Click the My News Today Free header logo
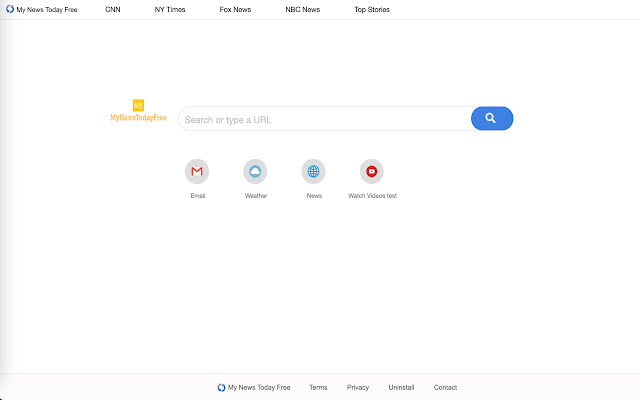 42,9
